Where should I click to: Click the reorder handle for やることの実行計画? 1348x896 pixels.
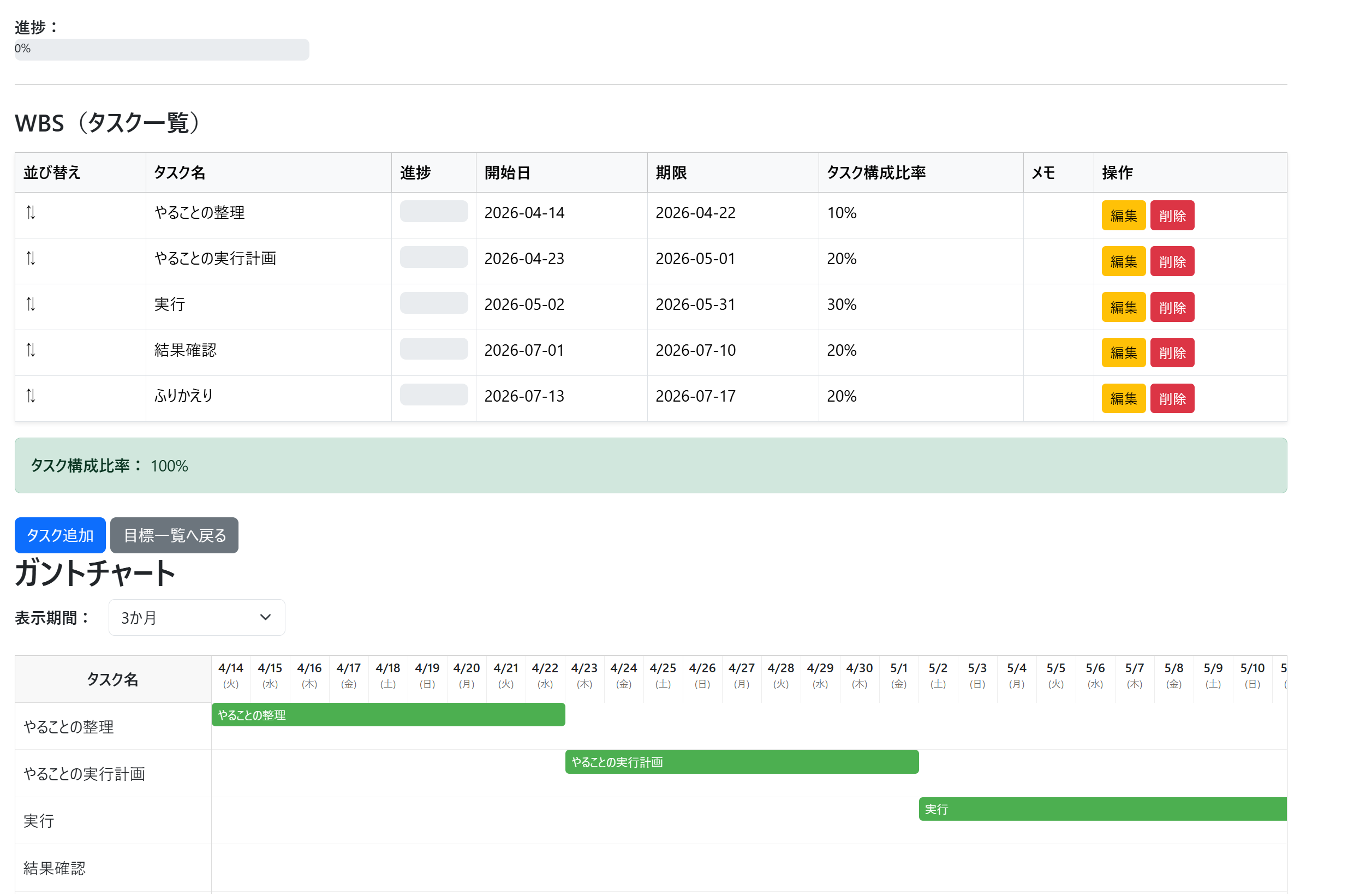31,258
